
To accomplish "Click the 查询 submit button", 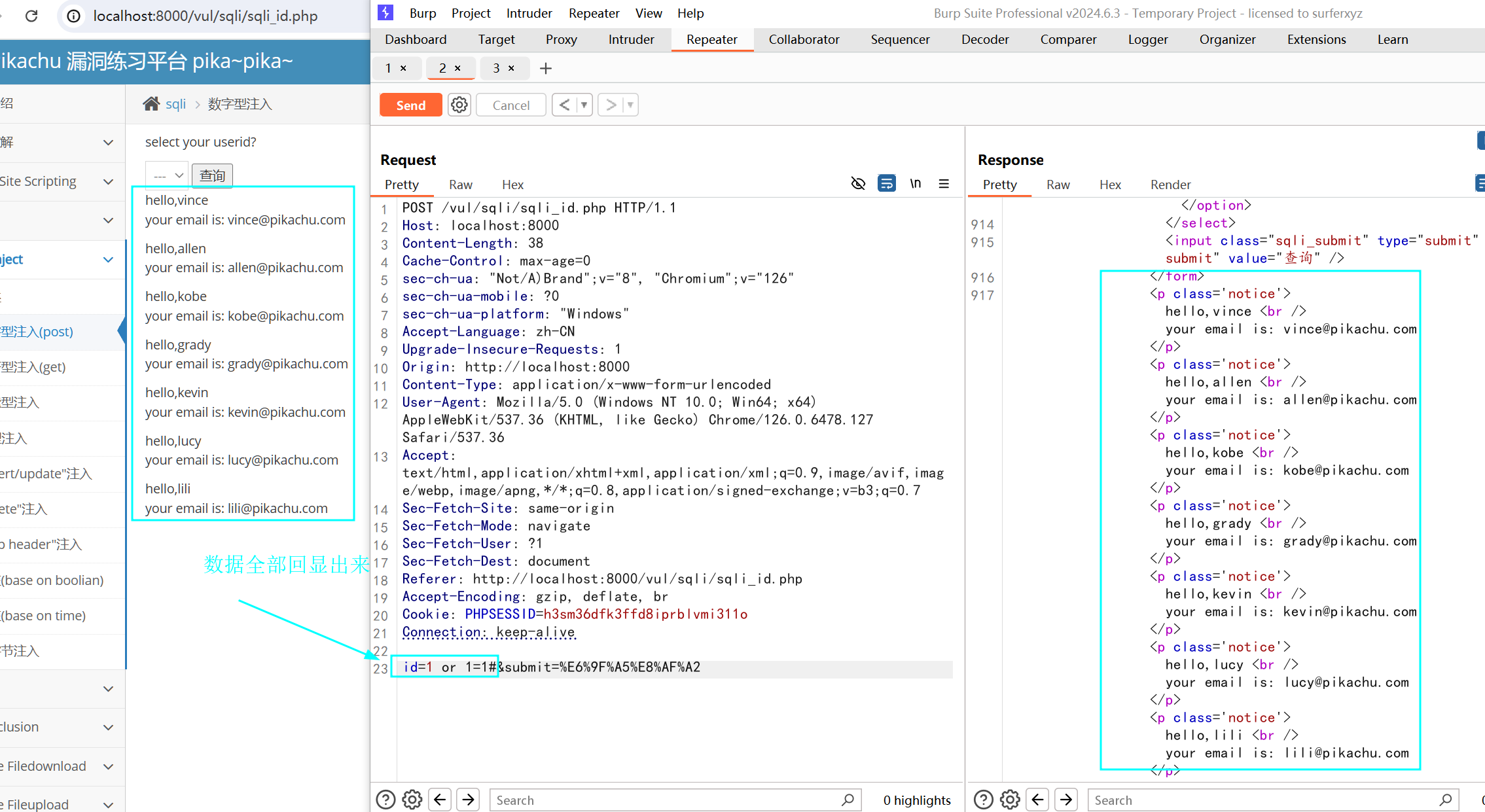I will coord(212,175).
